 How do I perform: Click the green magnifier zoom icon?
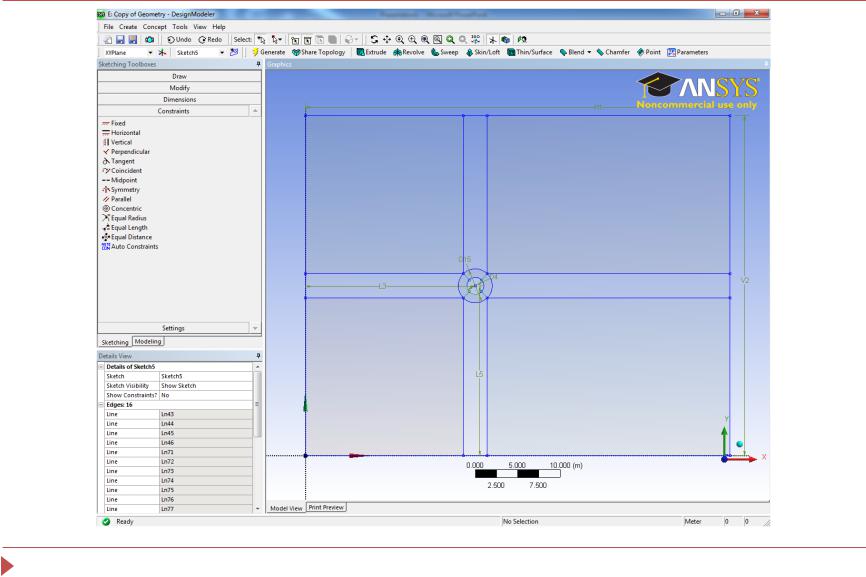pos(450,40)
